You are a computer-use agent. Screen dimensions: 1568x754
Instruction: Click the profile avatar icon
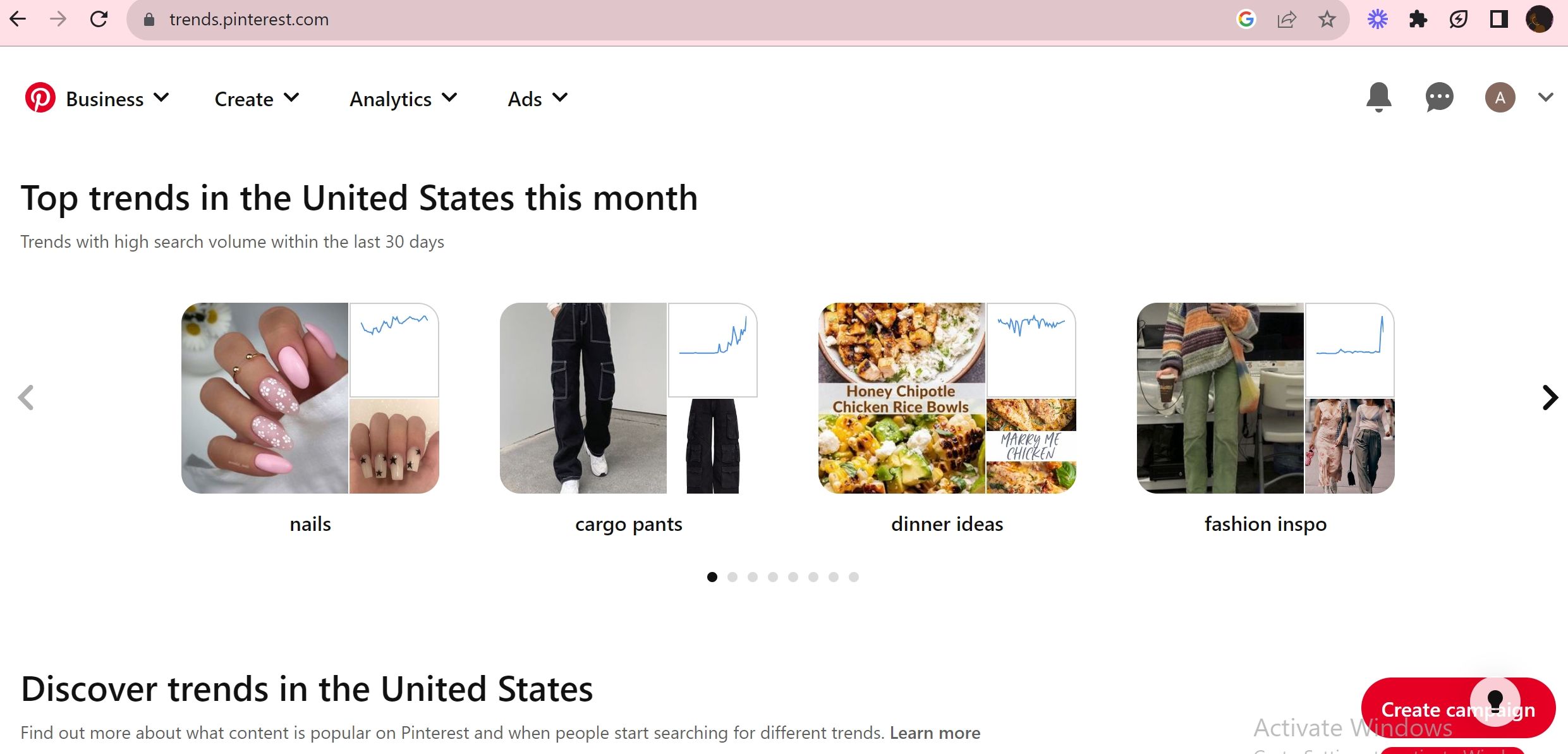[x=1501, y=97]
